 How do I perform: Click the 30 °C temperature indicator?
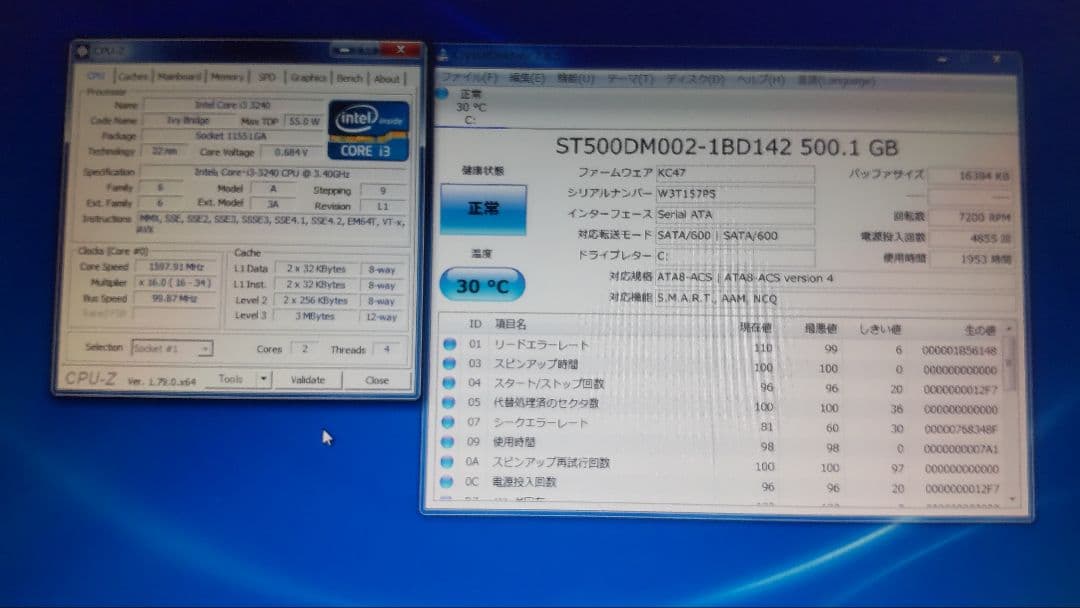pos(481,285)
